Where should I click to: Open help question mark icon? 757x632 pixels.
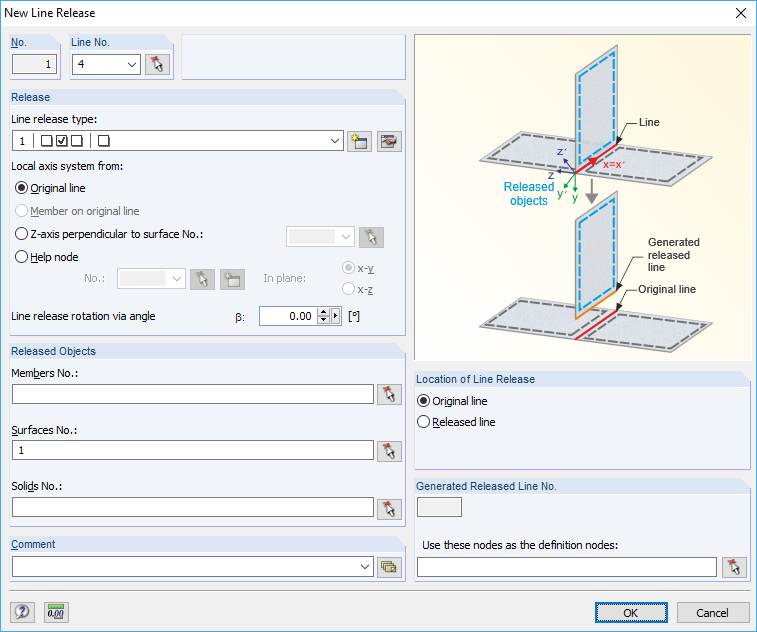click(x=22, y=612)
